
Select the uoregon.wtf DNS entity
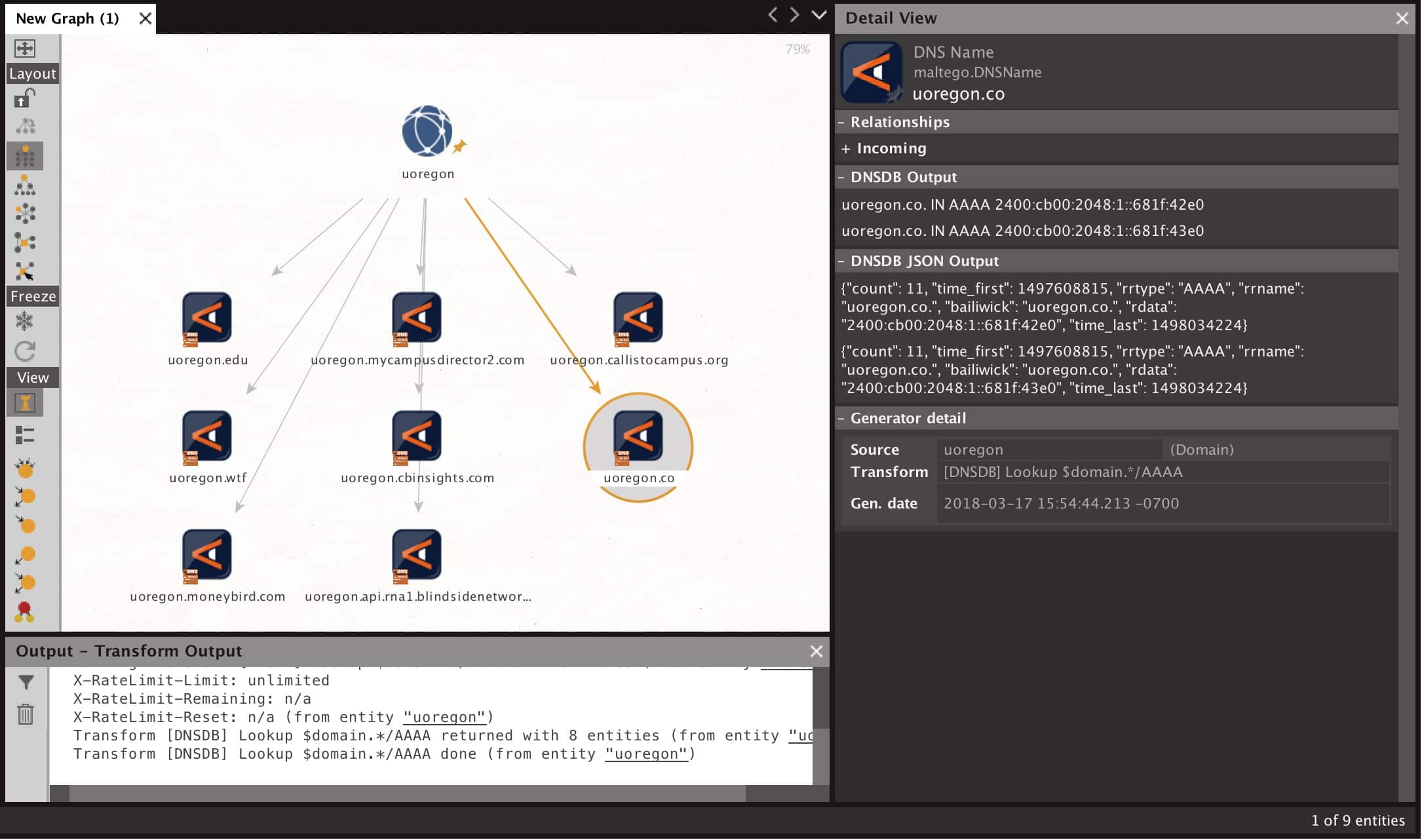click(207, 436)
